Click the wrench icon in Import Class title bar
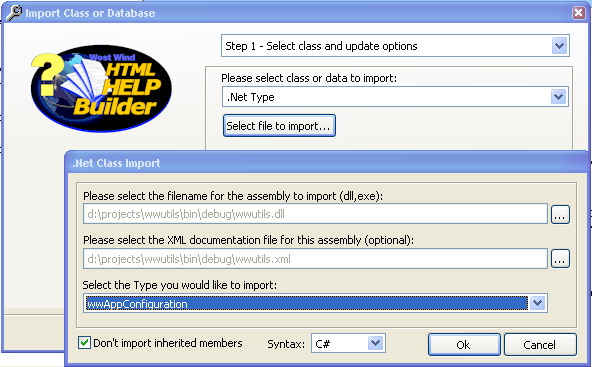This screenshot has height=367, width=592. click(14, 13)
